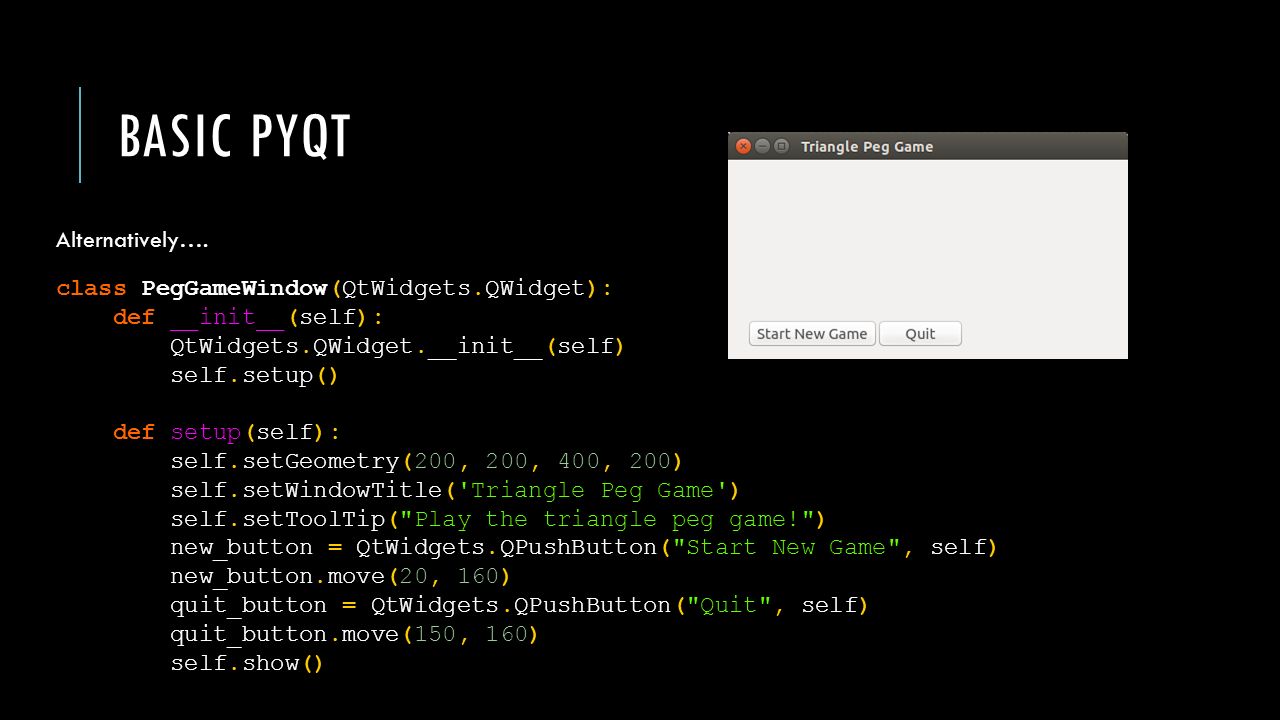Maximize the Triangle Peg Game window
The image size is (1280, 720).
tap(781, 146)
